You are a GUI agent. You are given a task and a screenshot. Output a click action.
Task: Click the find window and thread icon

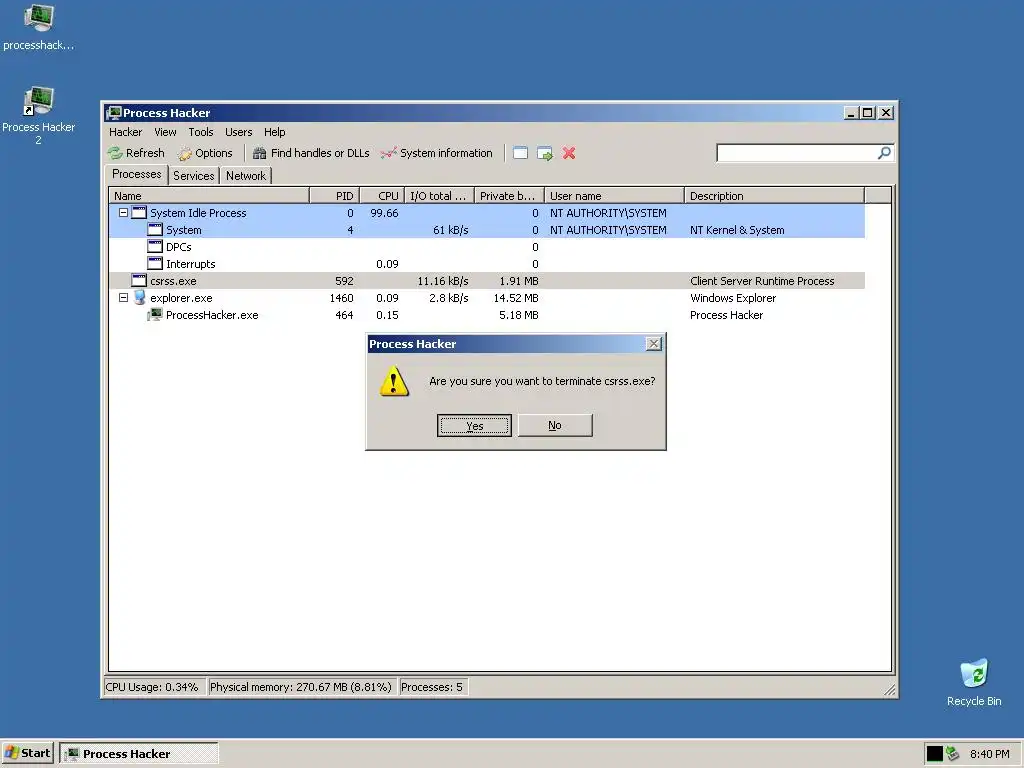point(545,153)
